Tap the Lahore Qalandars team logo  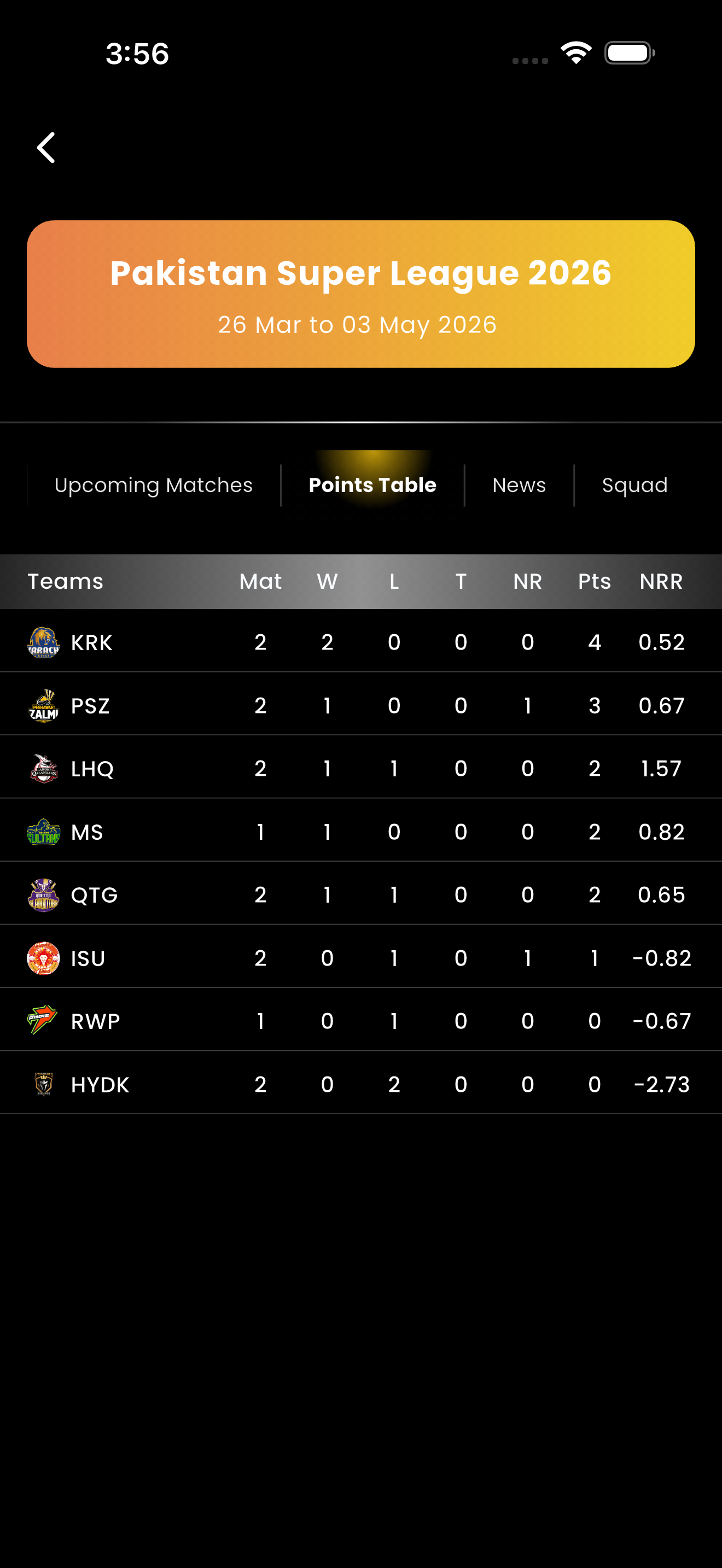pyautogui.click(x=44, y=769)
